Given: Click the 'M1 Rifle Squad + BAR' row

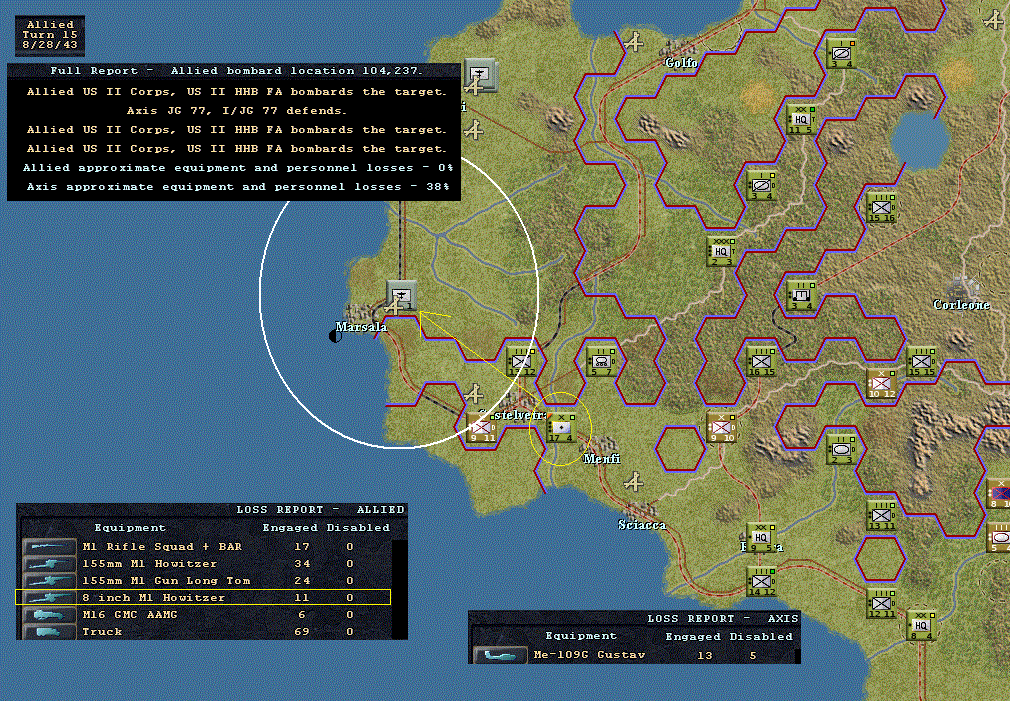Looking at the screenshot, I should coord(206,547).
